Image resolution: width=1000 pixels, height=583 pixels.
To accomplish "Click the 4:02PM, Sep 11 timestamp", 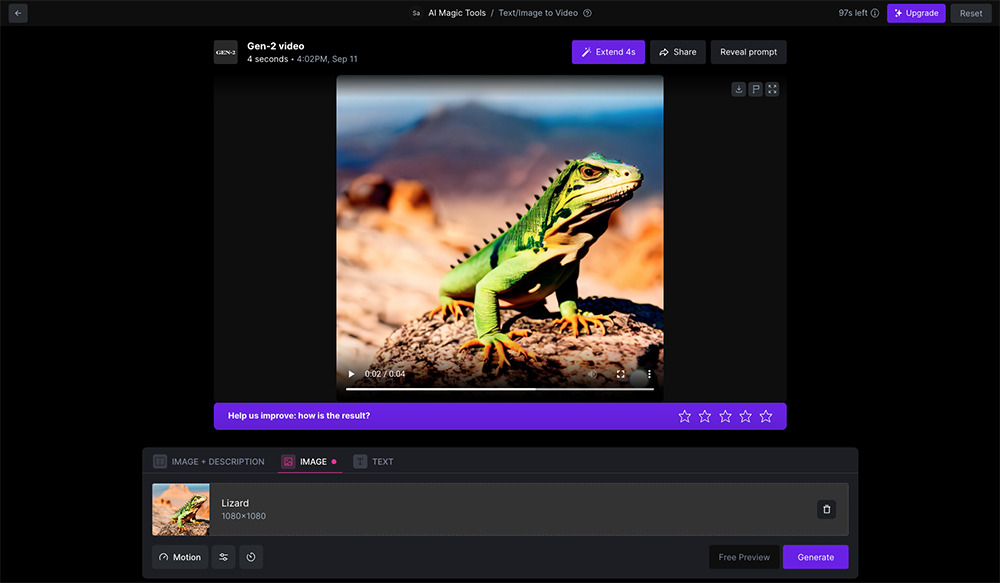I will pyautogui.click(x=327, y=59).
